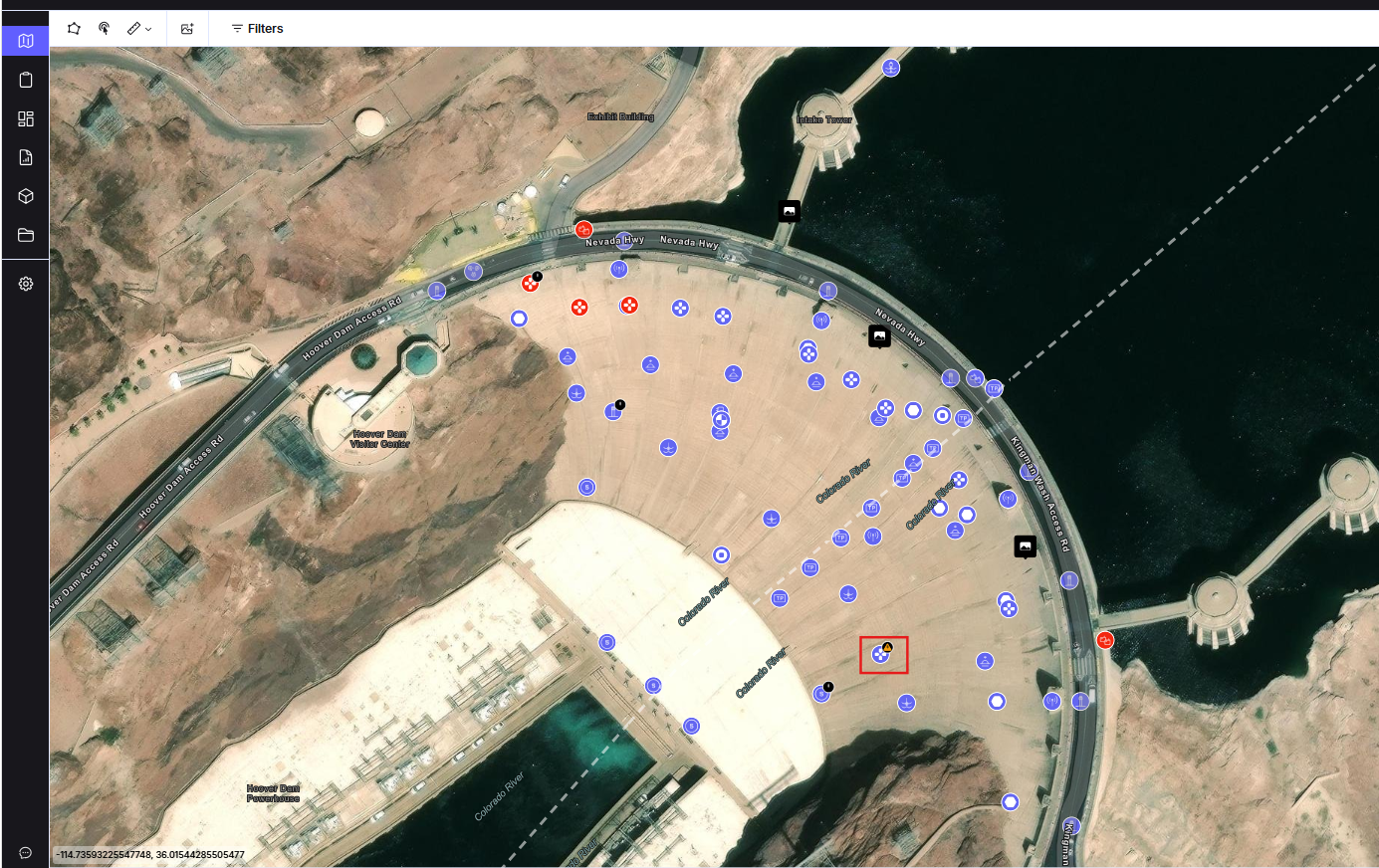Click the Hoover Dam Visitor Center label

pyautogui.click(x=379, y=439)
